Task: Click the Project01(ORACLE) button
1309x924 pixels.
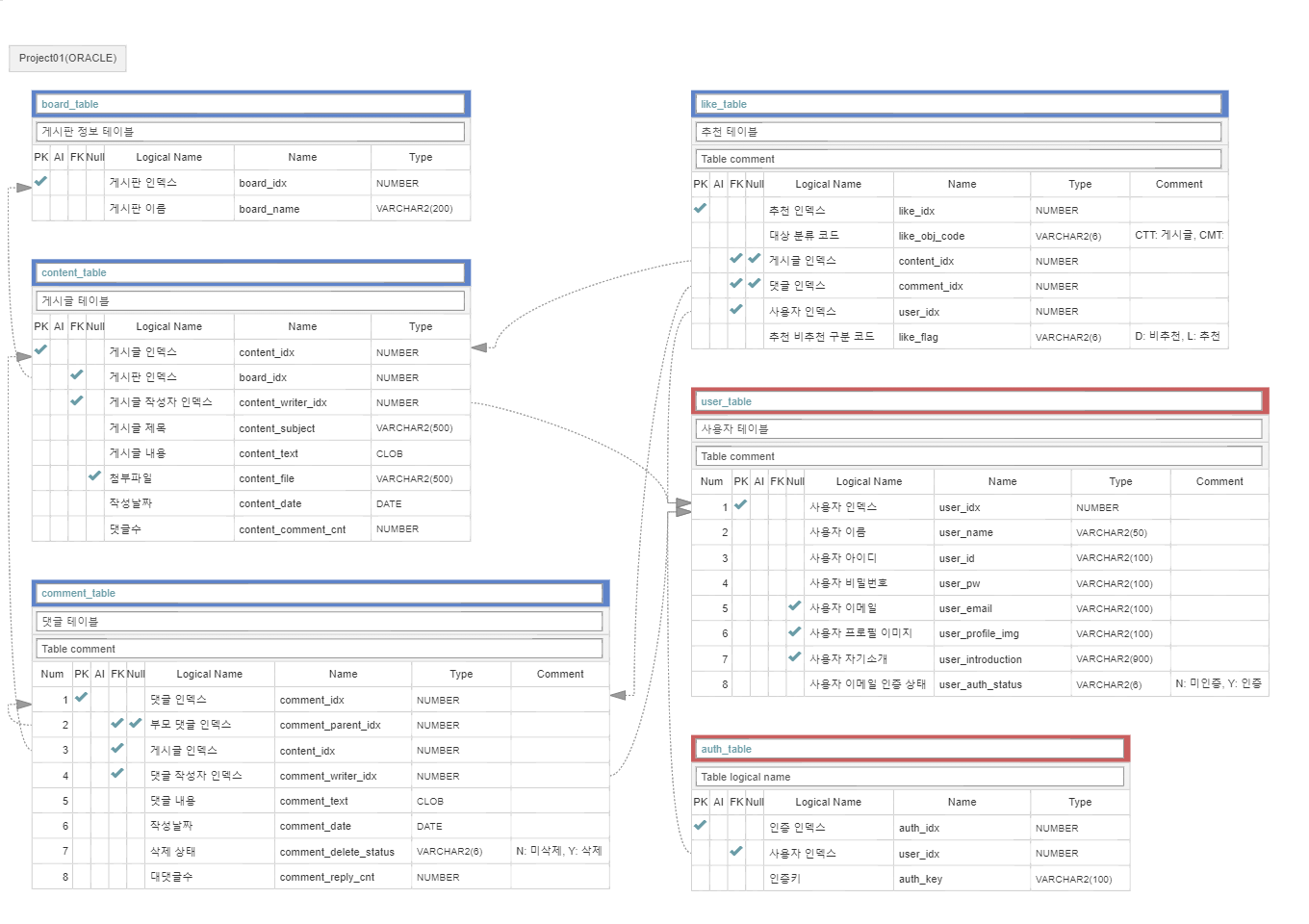Action: pos(67,58)
